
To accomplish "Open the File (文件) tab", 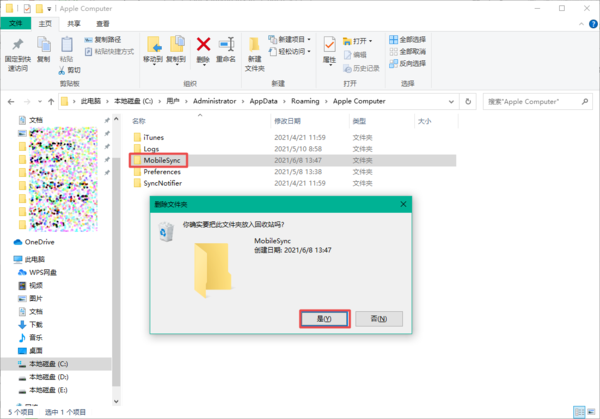I will (15, 23).
